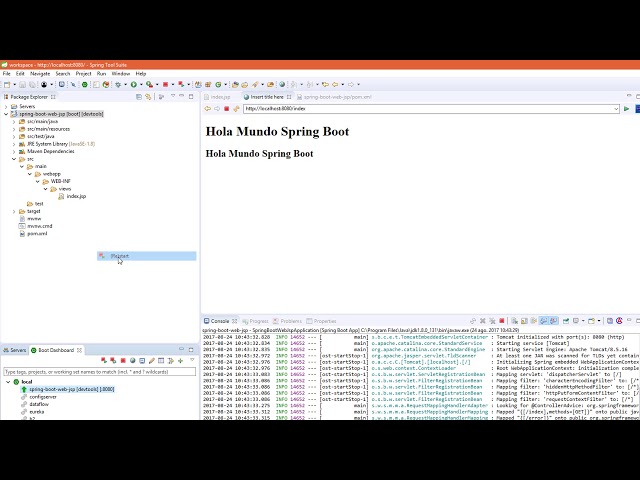640x480 pixels.
Task: Click red Stop icon in Boot Dashboard
Action: tap(123, 361)
